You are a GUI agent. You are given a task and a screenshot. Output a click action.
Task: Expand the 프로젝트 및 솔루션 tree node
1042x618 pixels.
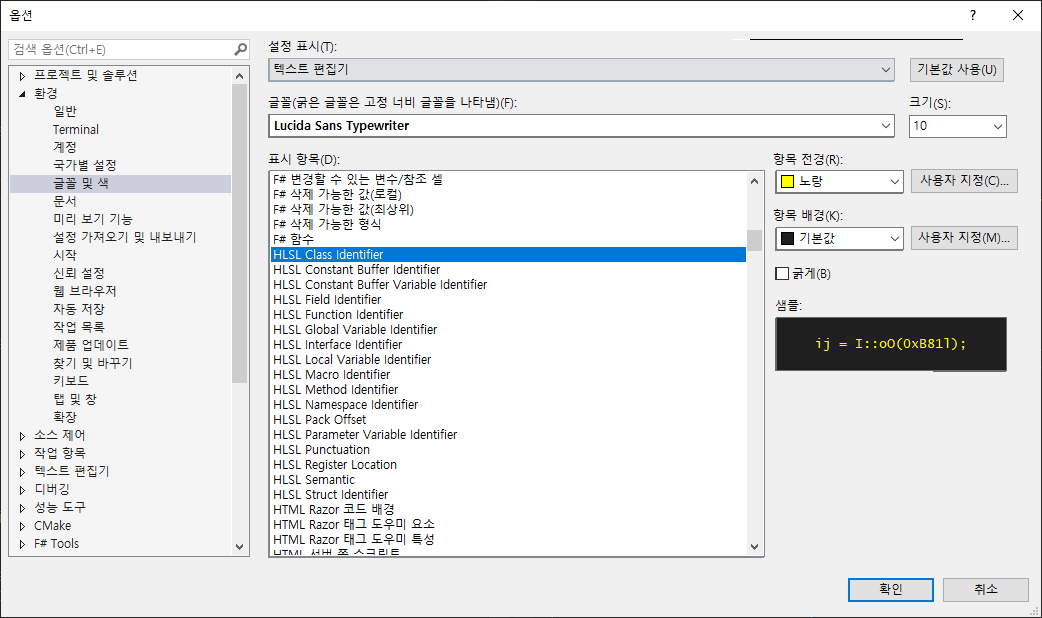click(22, 76)
